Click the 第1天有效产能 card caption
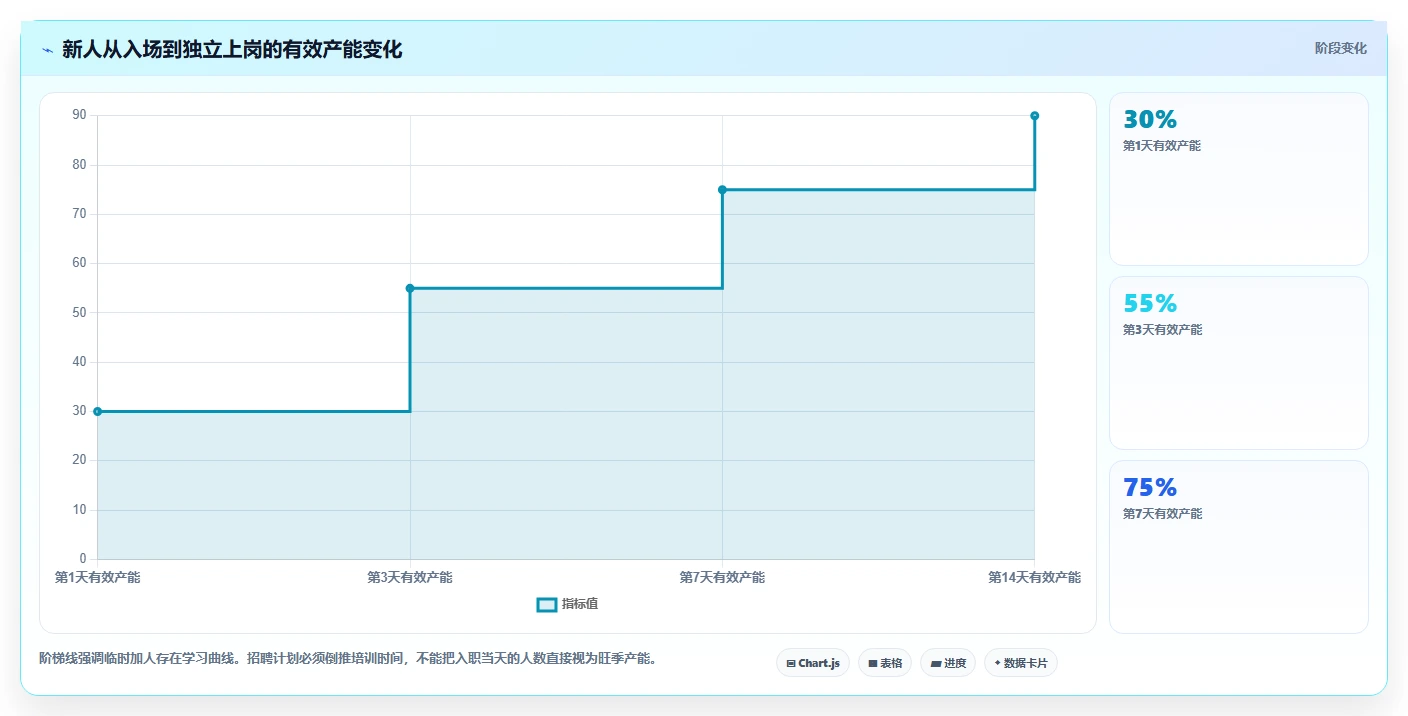 pos(1162,146)
